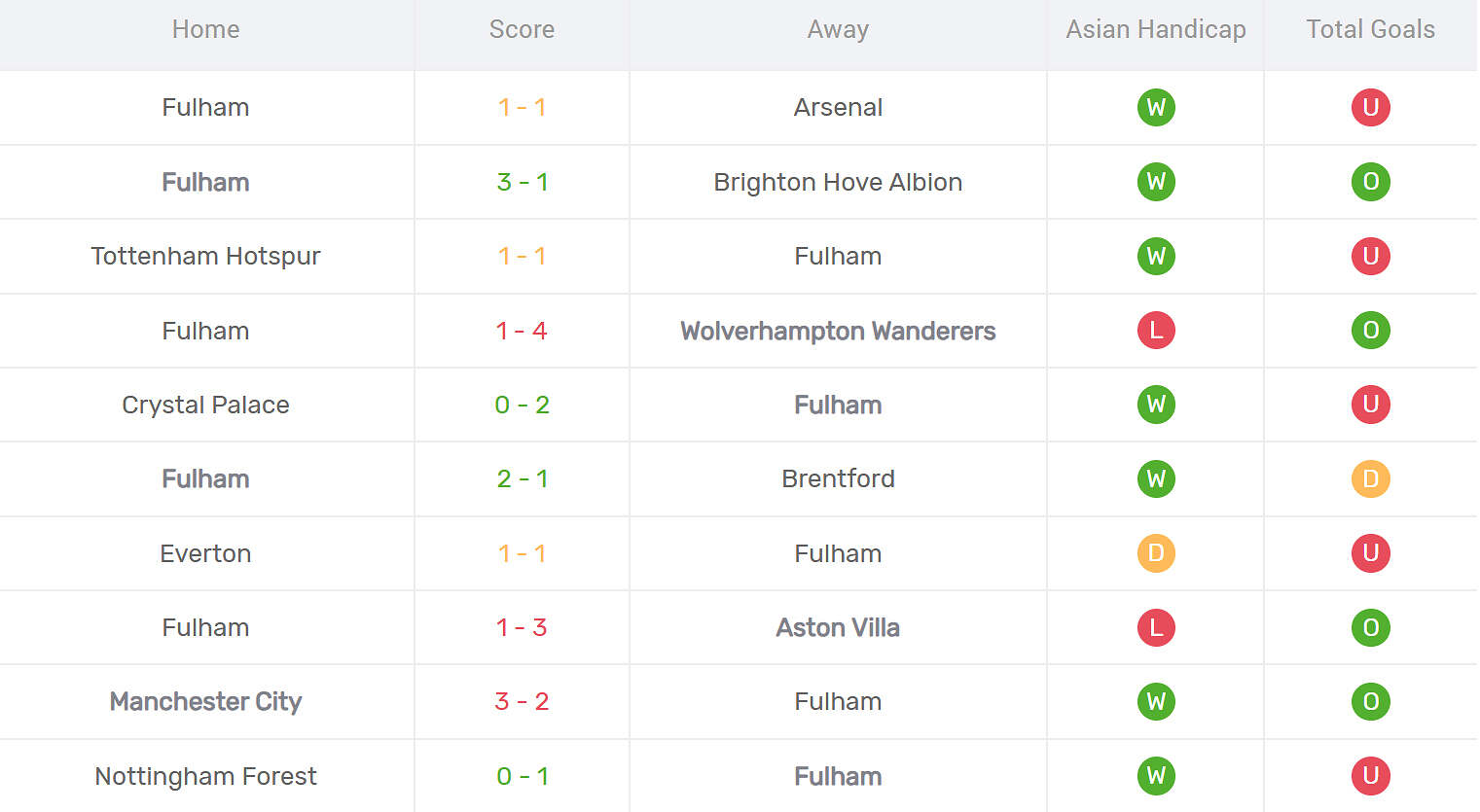Click the orange D Total Goals badge for Brentford match

pyautogui.click(x=1370, y=478)
